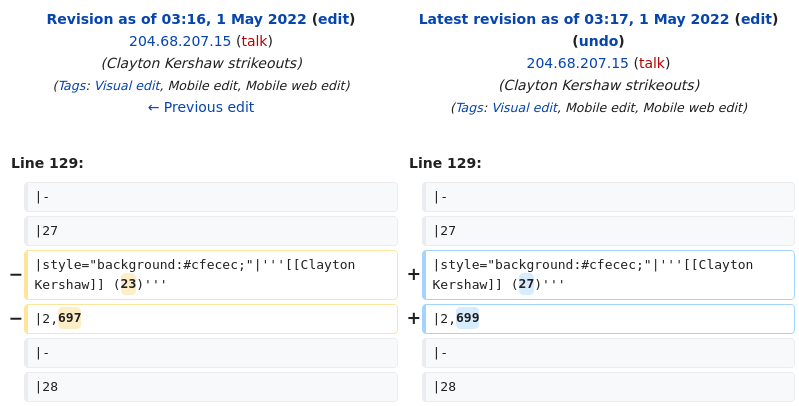Click edit link beside the 03:16 revision
Screen dimensions: 799x406
(x=333, y=19)
